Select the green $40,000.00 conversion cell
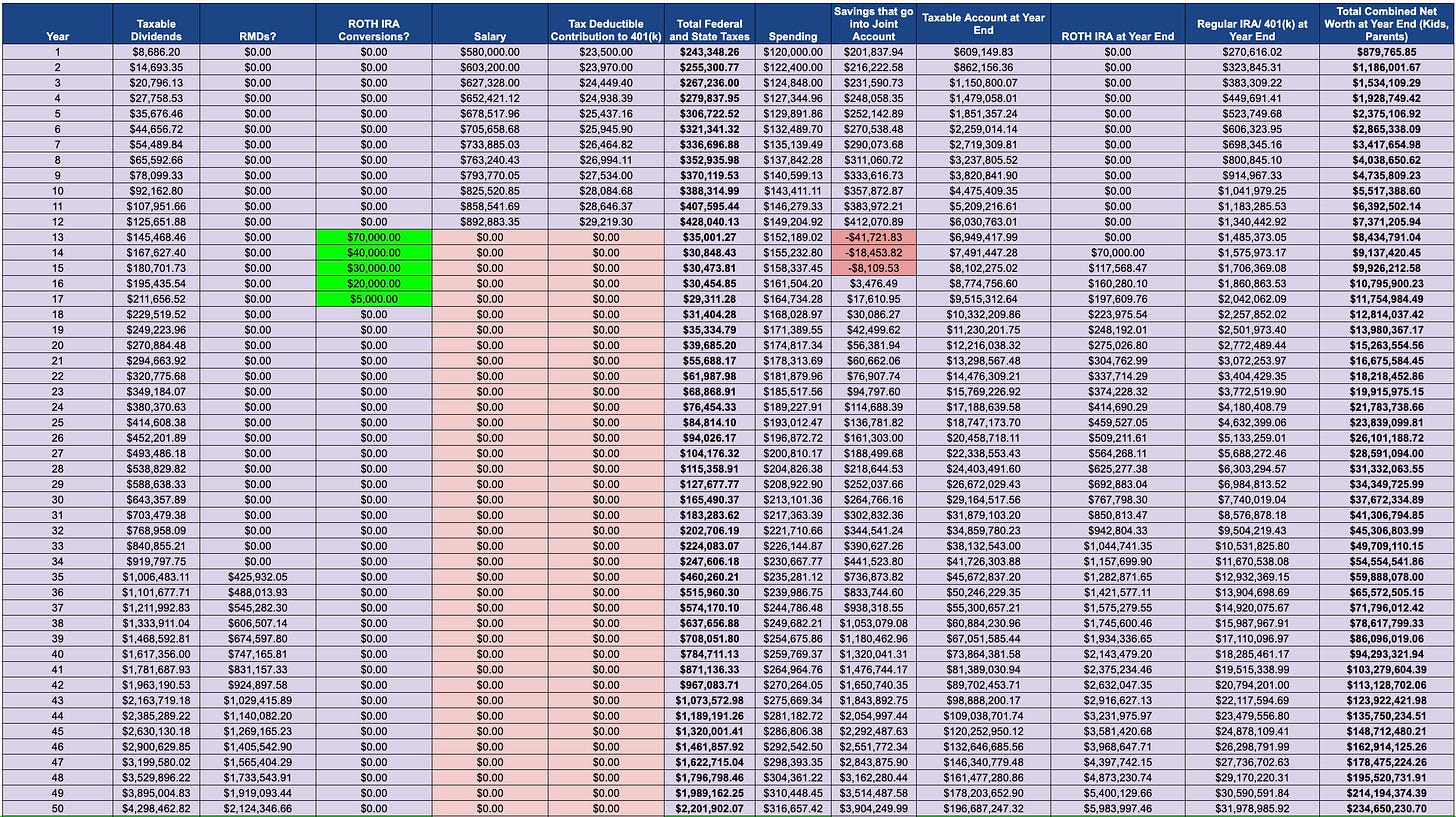Image resolution: width=1456 pixels, height=817 pixels. click(373, 254)
